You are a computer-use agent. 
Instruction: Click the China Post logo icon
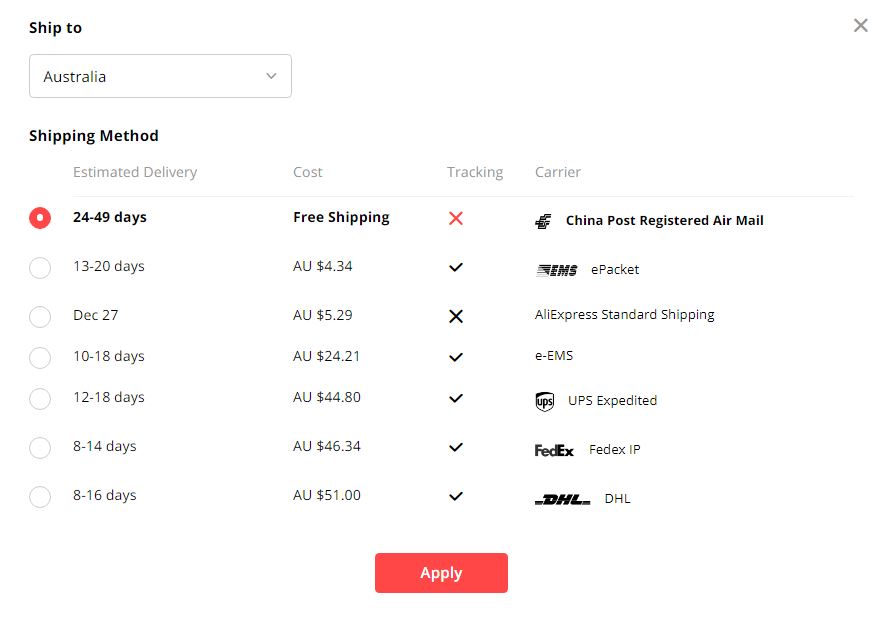click(543, 222)
